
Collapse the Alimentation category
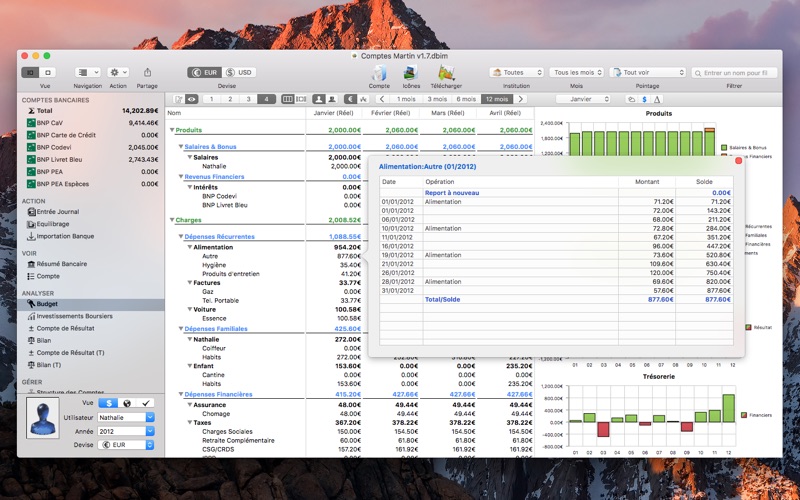pos(189,247)
